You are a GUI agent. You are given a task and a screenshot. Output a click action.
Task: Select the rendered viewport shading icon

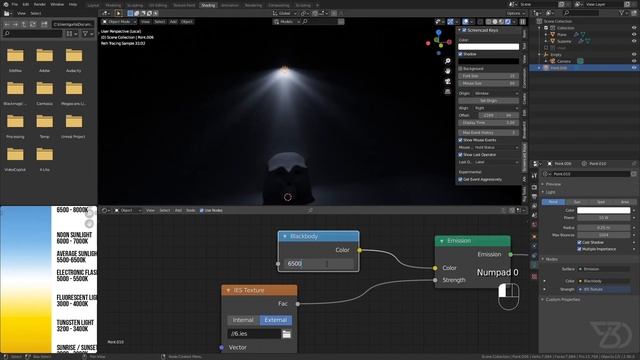[507, 22]
